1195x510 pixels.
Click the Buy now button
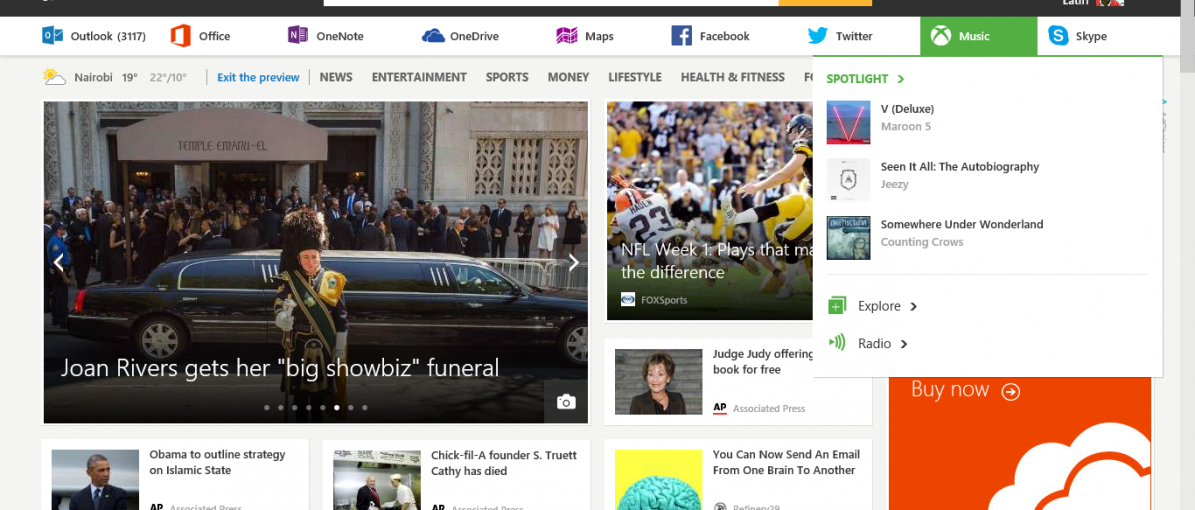(x=966, y=390)
